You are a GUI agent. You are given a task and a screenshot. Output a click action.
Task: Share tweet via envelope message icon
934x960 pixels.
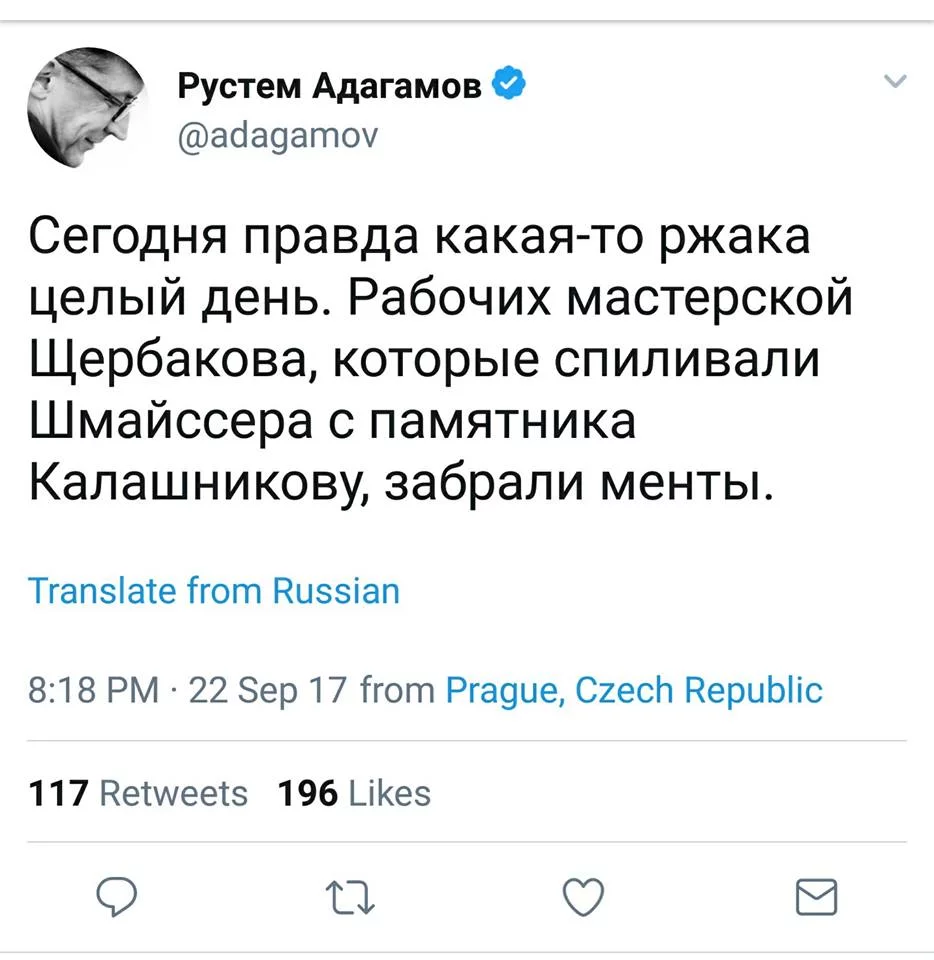[x=816, y=897]
